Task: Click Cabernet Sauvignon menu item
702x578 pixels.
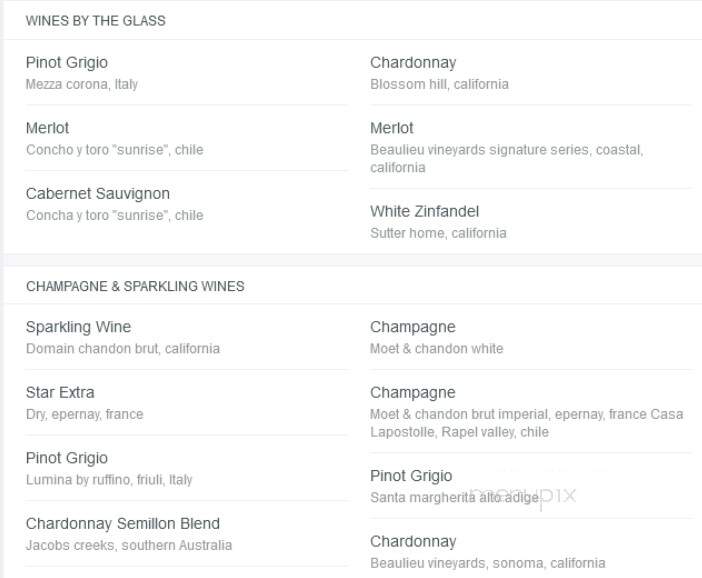Action: [x=186, y=204]
